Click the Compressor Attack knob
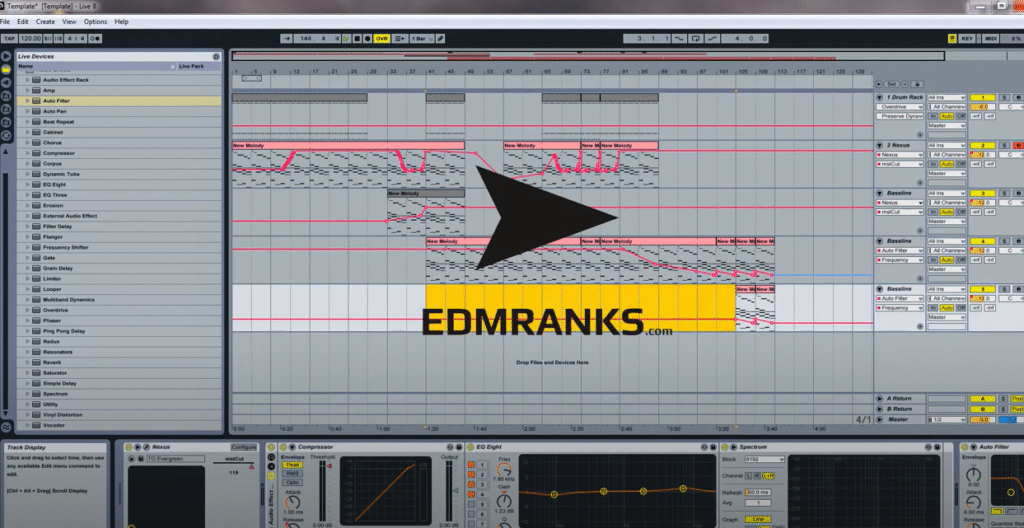The image size is (1024, 528). (x=293, y=502)
